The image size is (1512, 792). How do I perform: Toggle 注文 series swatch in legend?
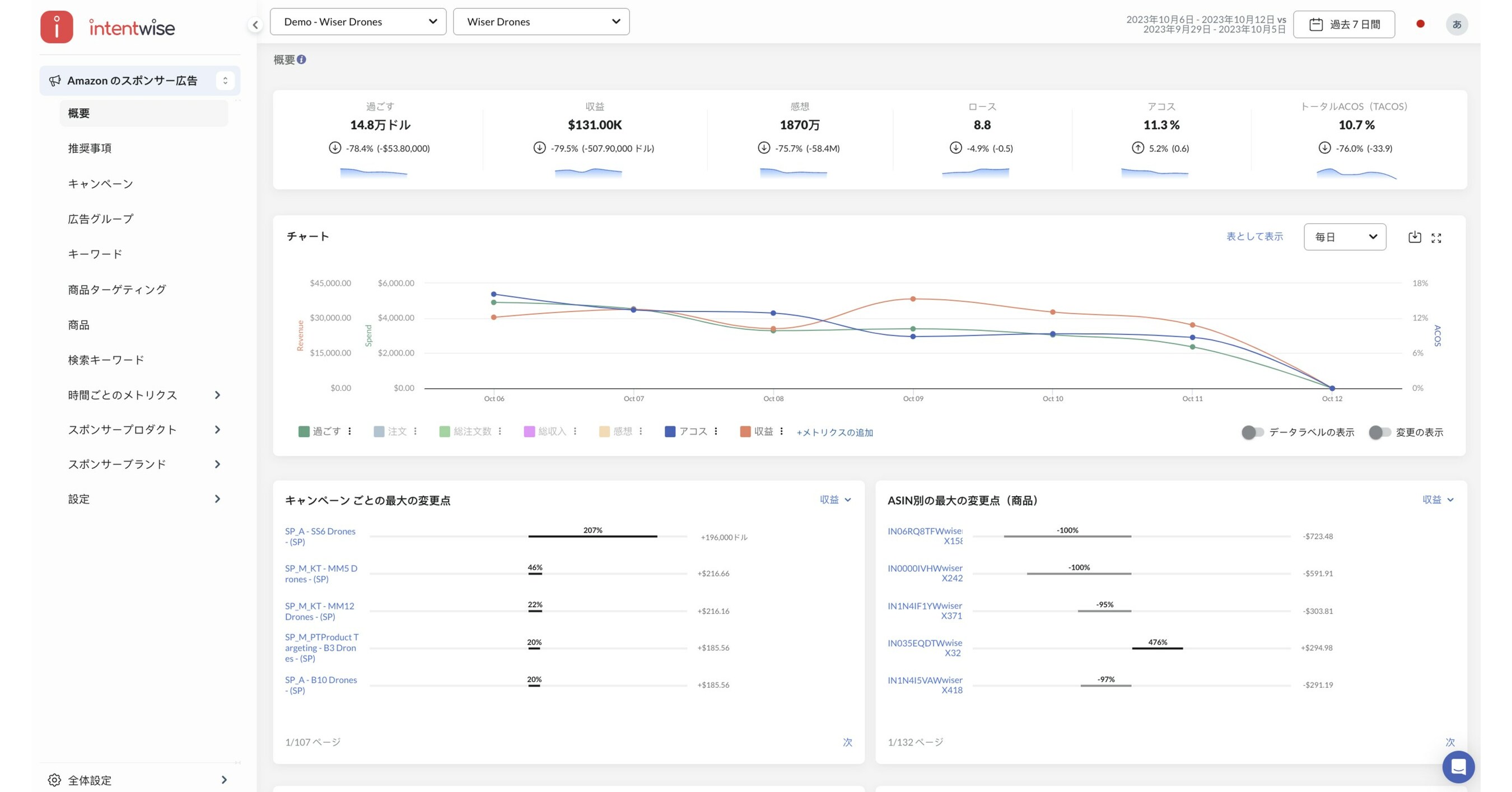pyautogui.click(x=379, y=431)
